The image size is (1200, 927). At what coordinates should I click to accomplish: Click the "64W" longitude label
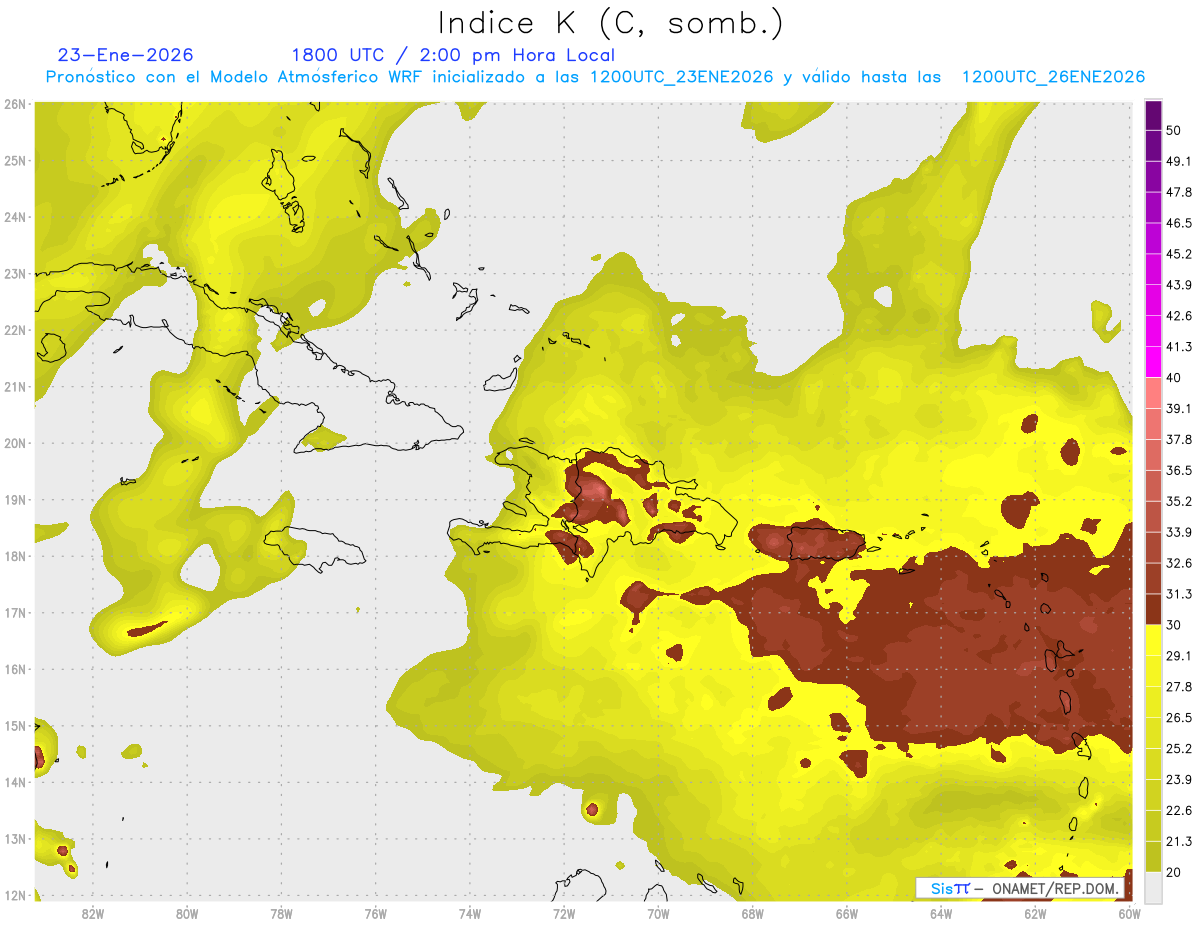[941, 913]
